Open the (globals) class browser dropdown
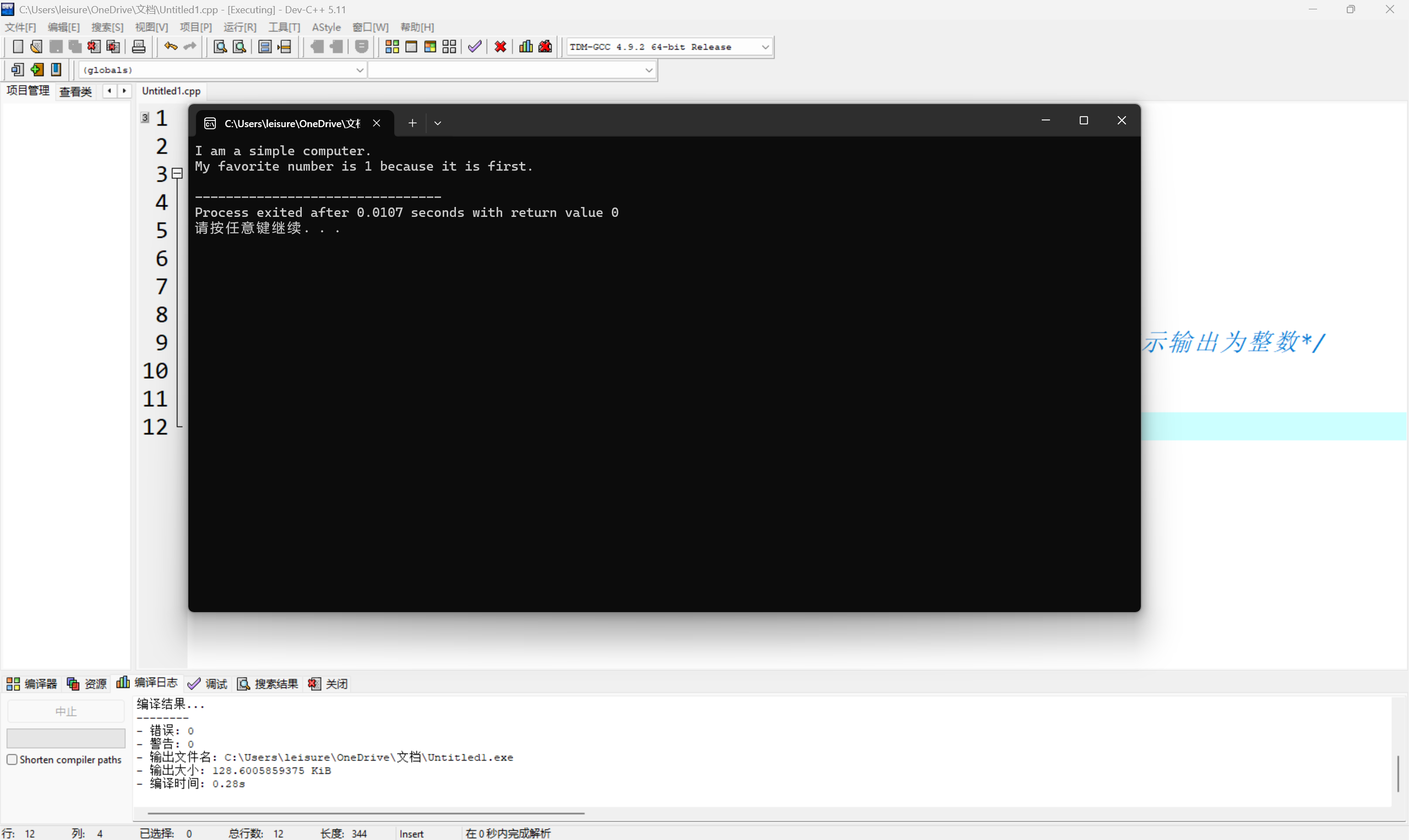This screenshot has height=840, width=1409. pyautogui.click(x=360, y=69)
